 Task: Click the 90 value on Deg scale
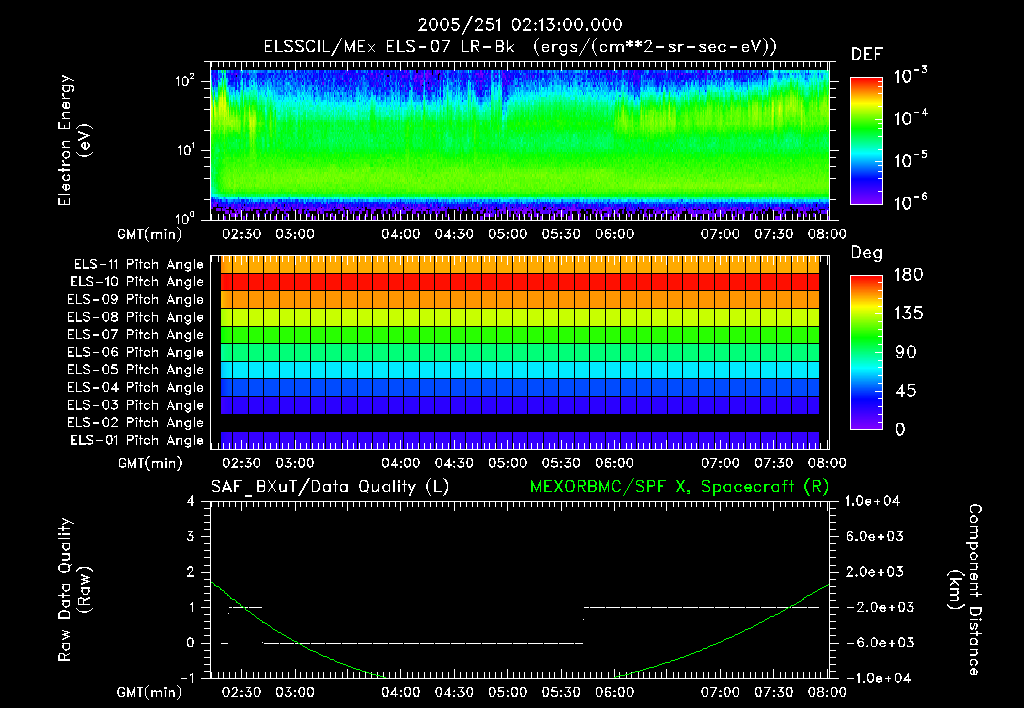[906, 353]
